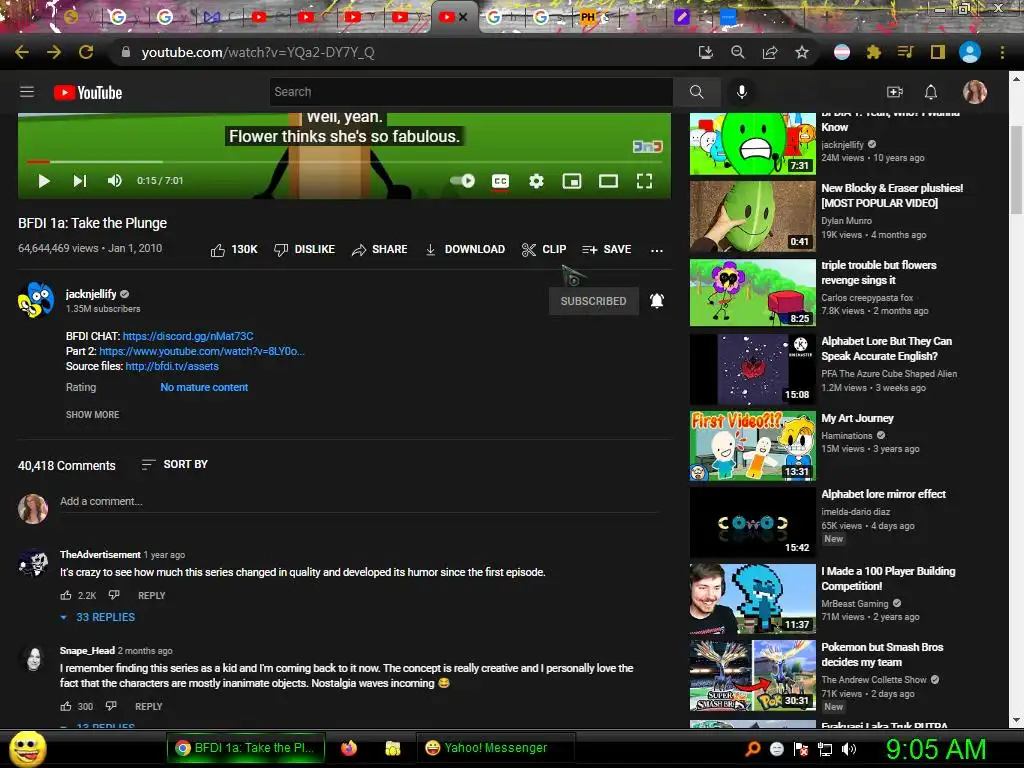Open the account avatar menu
1024x768 pixels.
pos(974,92)
